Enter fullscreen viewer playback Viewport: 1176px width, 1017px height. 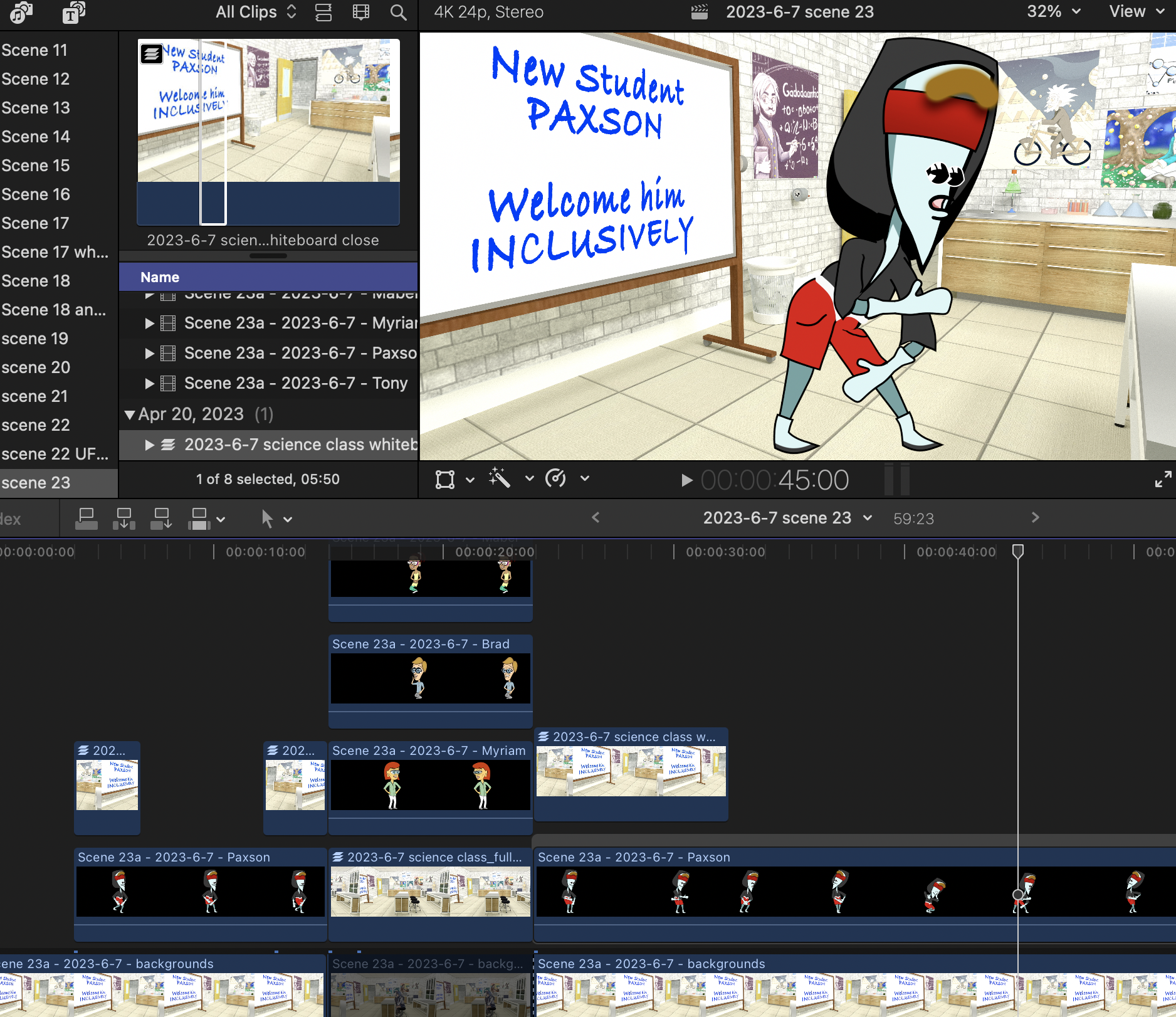(1163, 480)
